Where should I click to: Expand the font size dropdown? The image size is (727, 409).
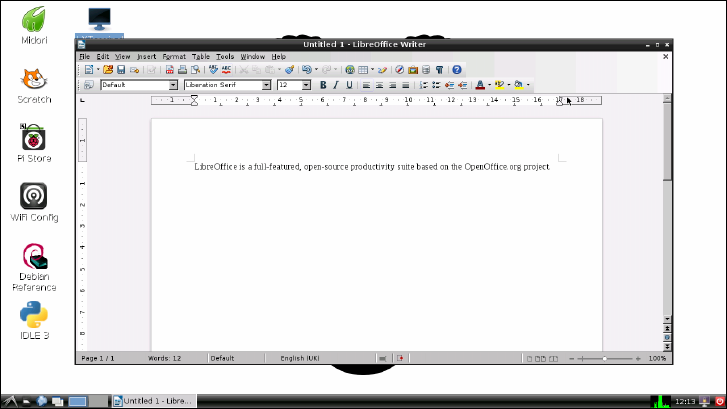tap(306, 85)
